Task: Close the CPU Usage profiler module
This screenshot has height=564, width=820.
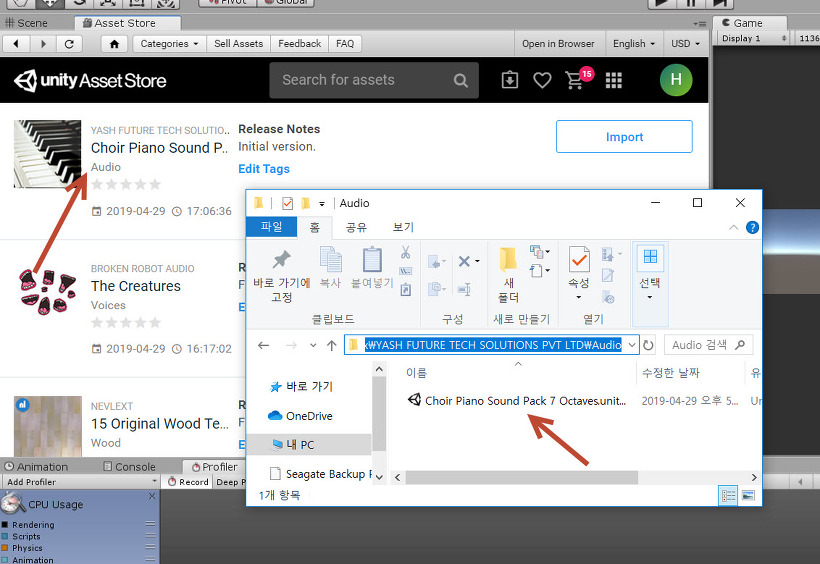Action: (152, 496)
